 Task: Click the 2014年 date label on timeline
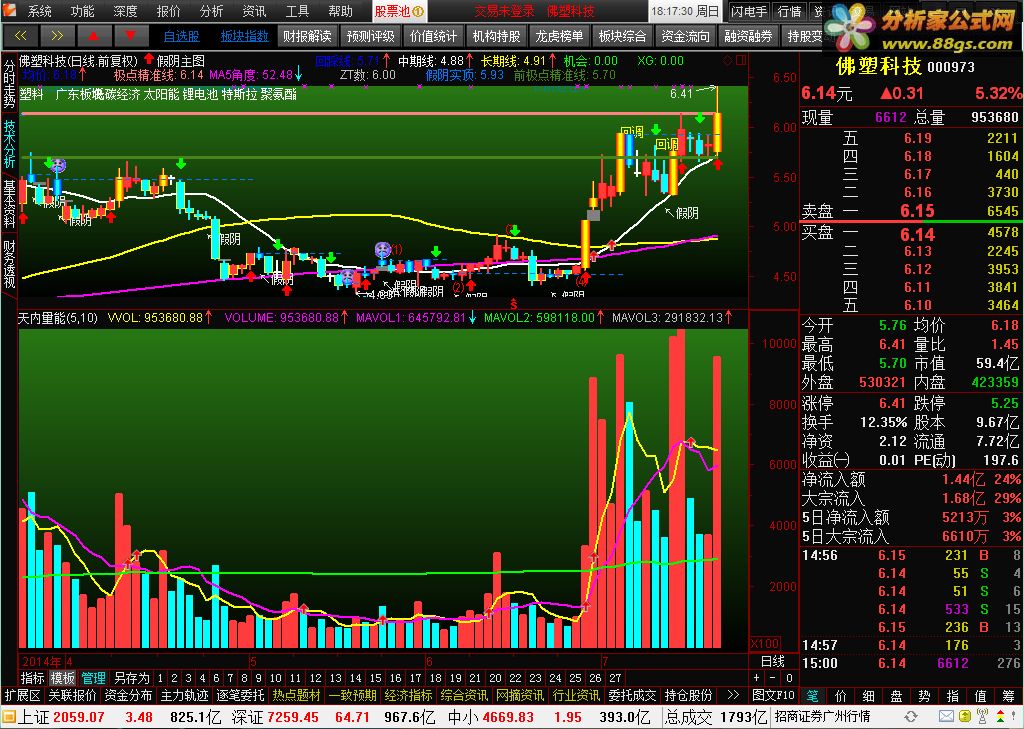coord(42,661)
